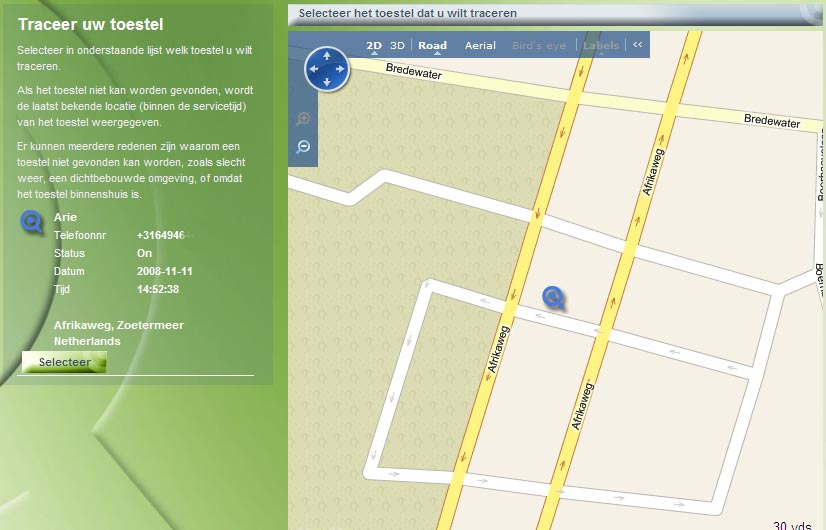Pan the map right with the compass arrow
Viewport: 826px width, 530px height.
(x=340, y=69)
